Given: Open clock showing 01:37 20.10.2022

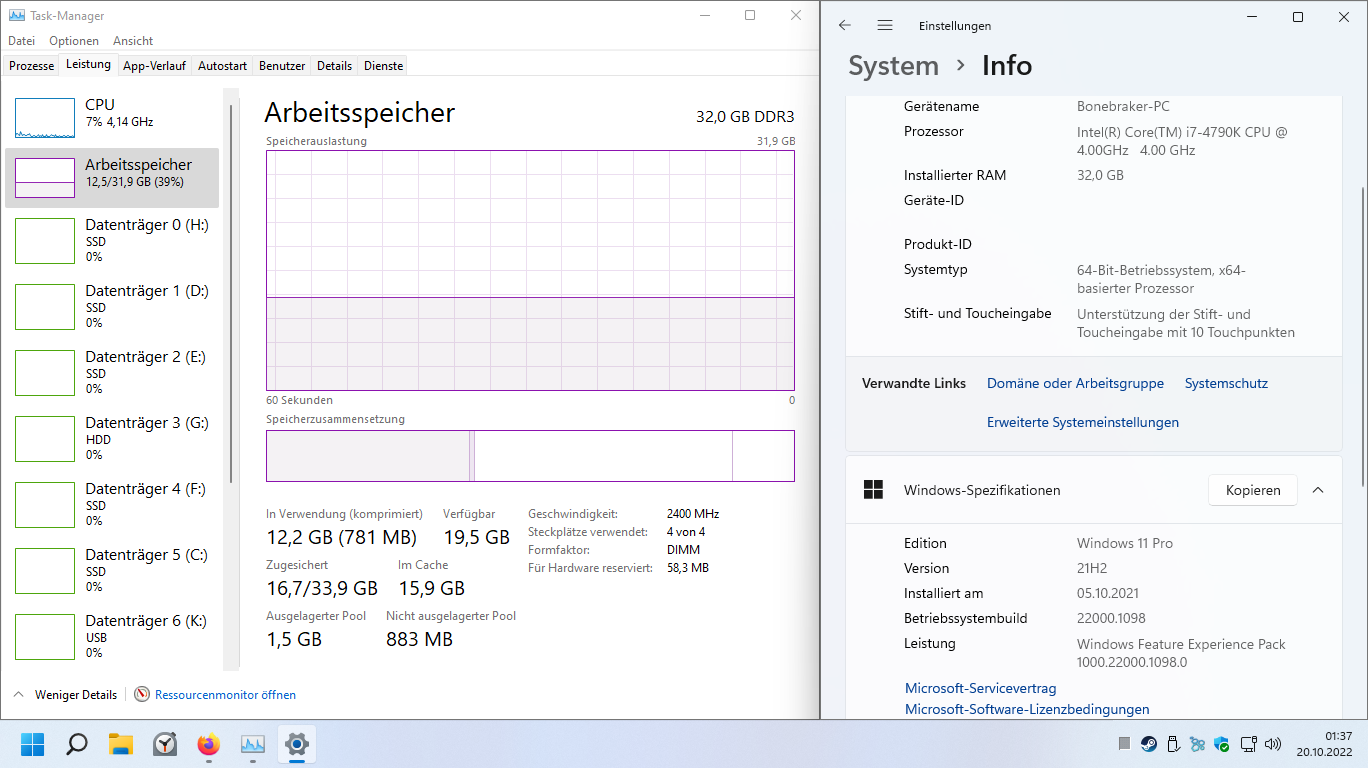Looking at the screenshot, I should coord(1324,744).
